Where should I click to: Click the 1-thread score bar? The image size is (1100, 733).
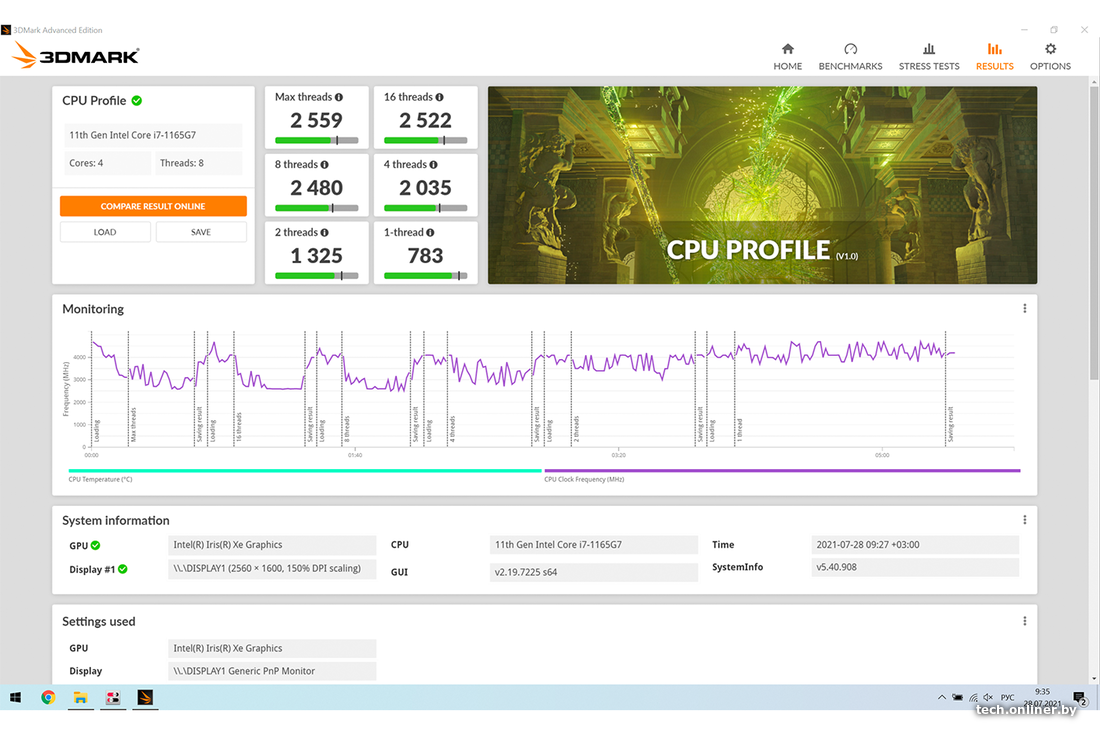425,276
